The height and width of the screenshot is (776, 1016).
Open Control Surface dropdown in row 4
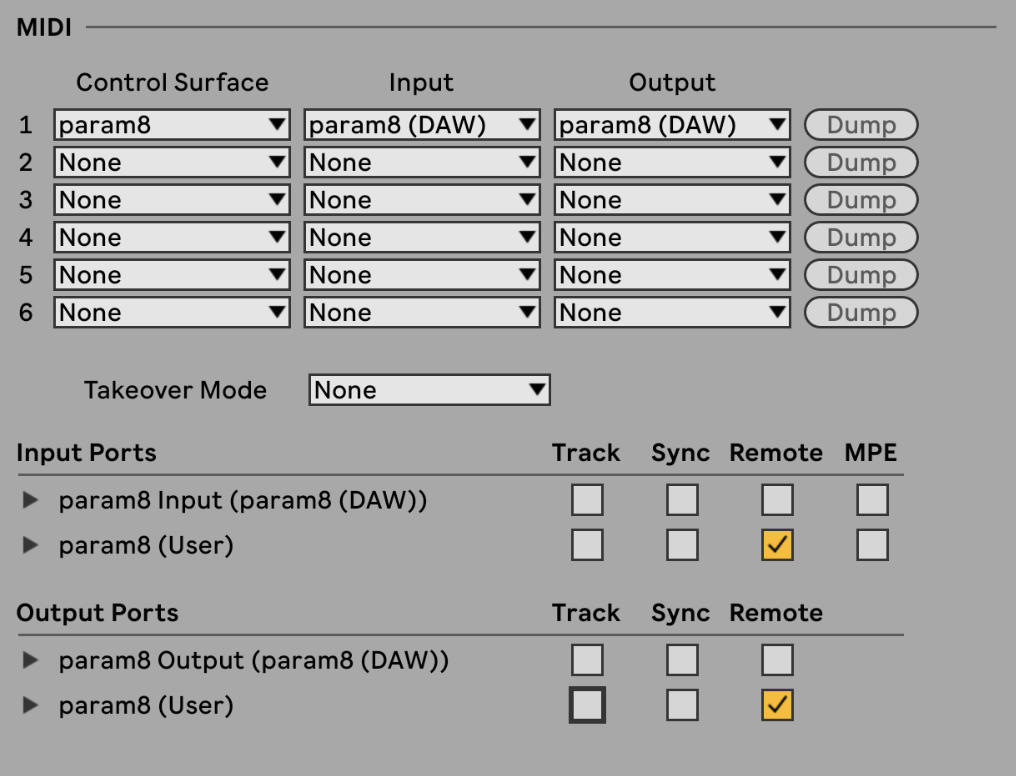coord(172,237)
